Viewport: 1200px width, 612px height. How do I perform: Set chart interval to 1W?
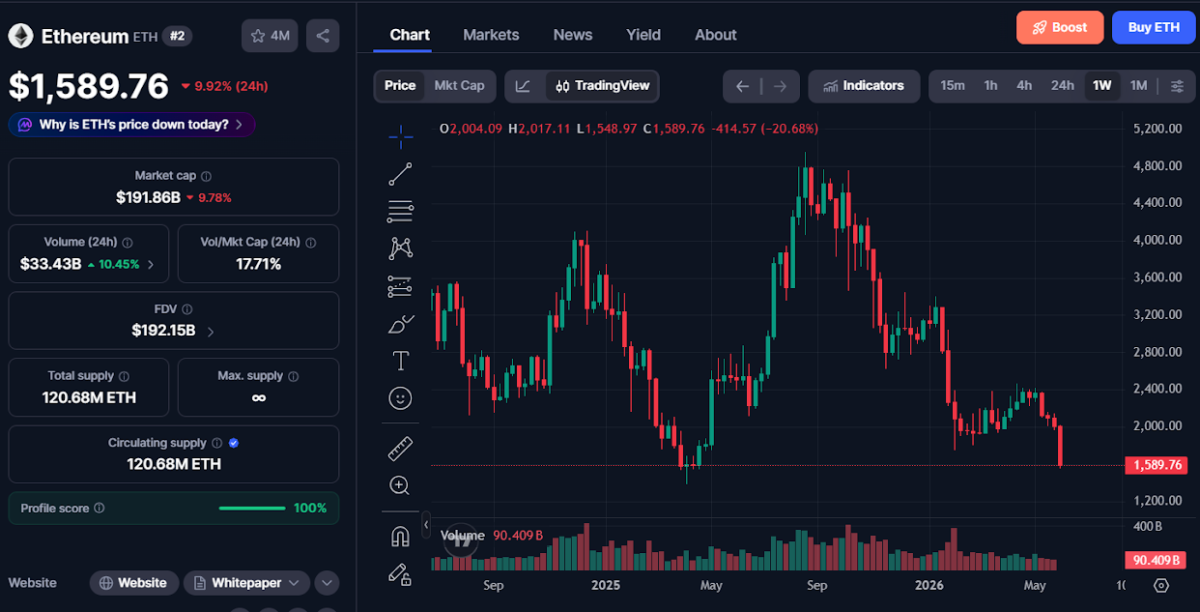pos(1102,86)
